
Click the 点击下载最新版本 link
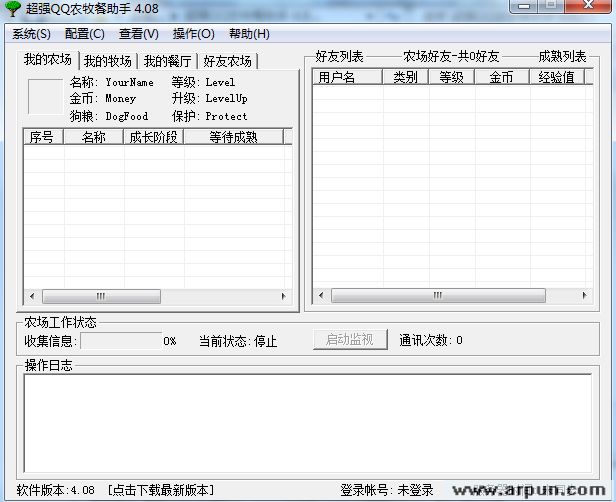(x=161, y=490)
